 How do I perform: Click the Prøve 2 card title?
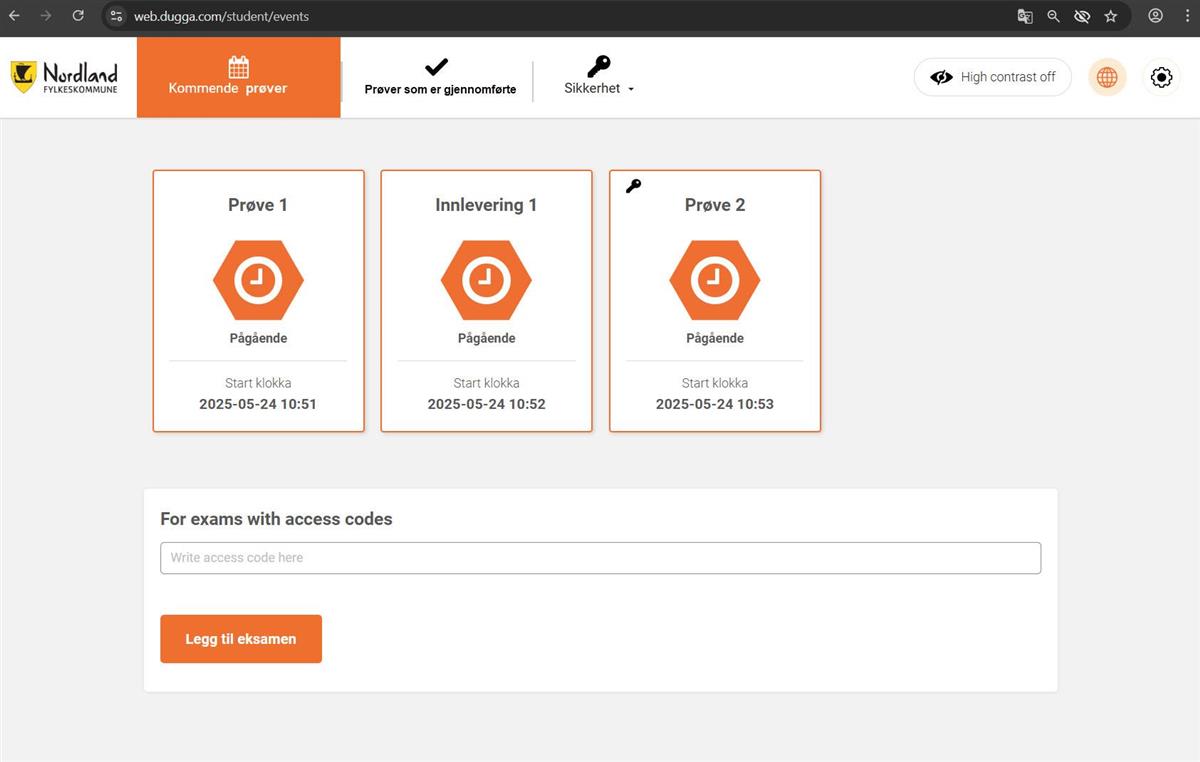tap(715, 205)
